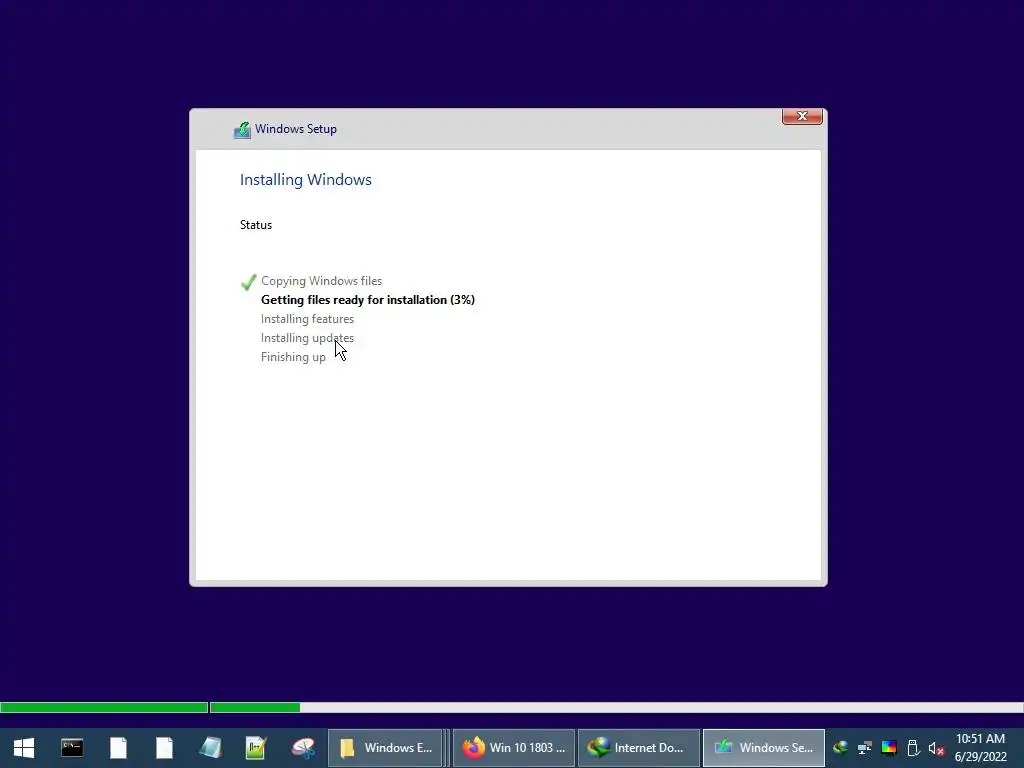Click the first completed green progress bar segment
This screenshot has height=768, width=1024.
coord(104,707)
